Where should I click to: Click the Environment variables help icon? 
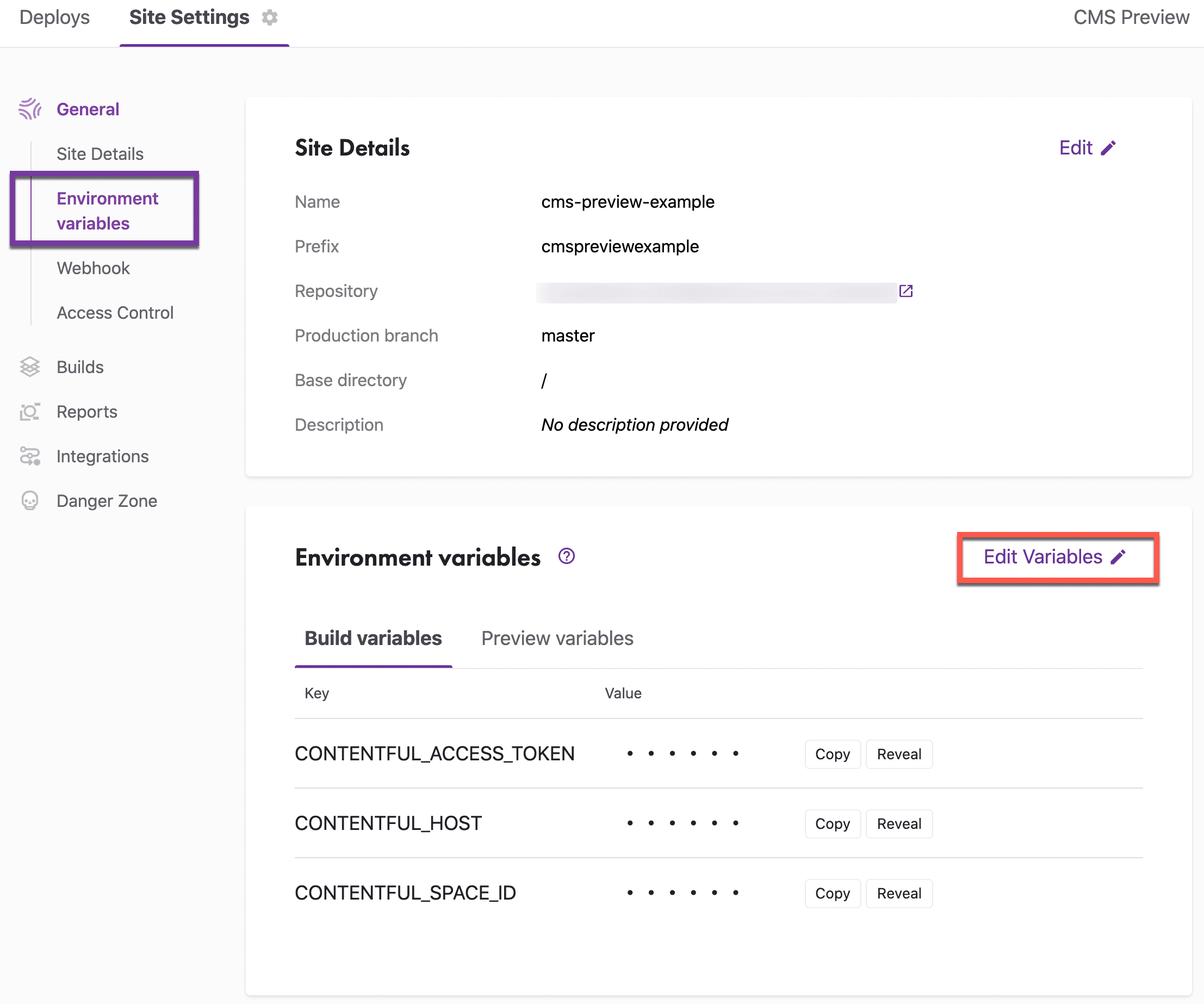pyautogui.click(x=567, y=557)
